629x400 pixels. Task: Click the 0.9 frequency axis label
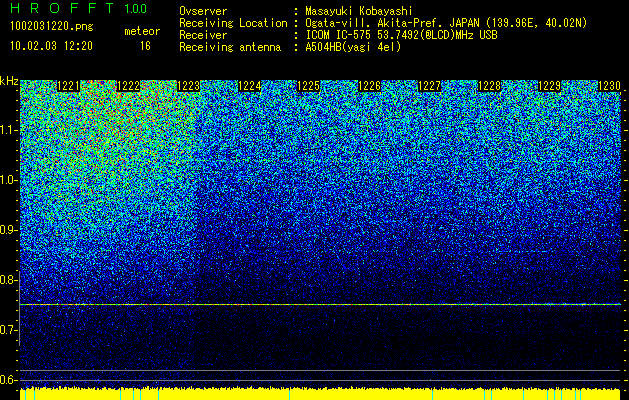(x=8, y=230)
